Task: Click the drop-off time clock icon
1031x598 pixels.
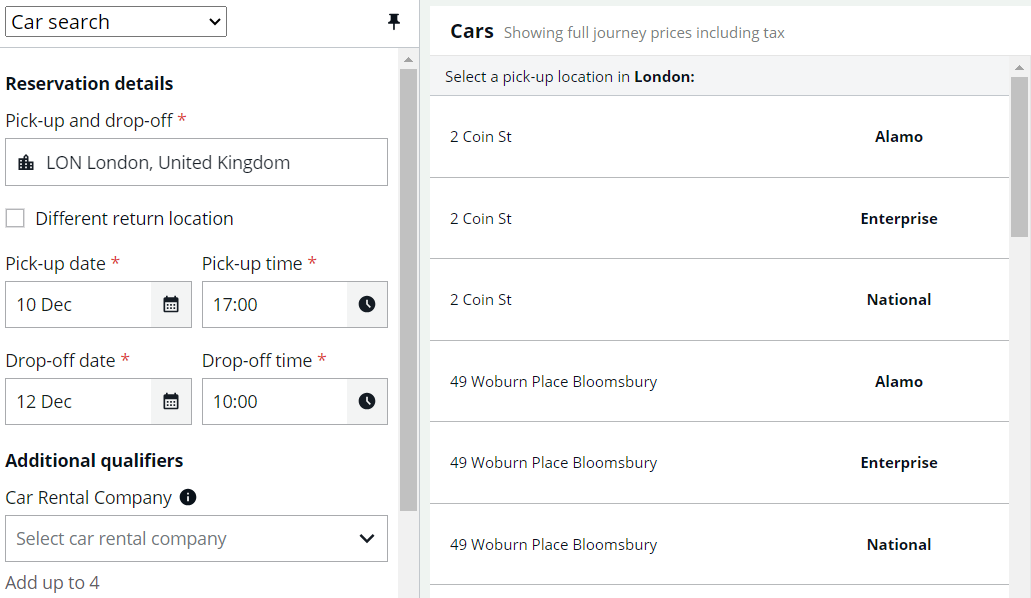Action: pyautogui.click(x=367, y=401)
